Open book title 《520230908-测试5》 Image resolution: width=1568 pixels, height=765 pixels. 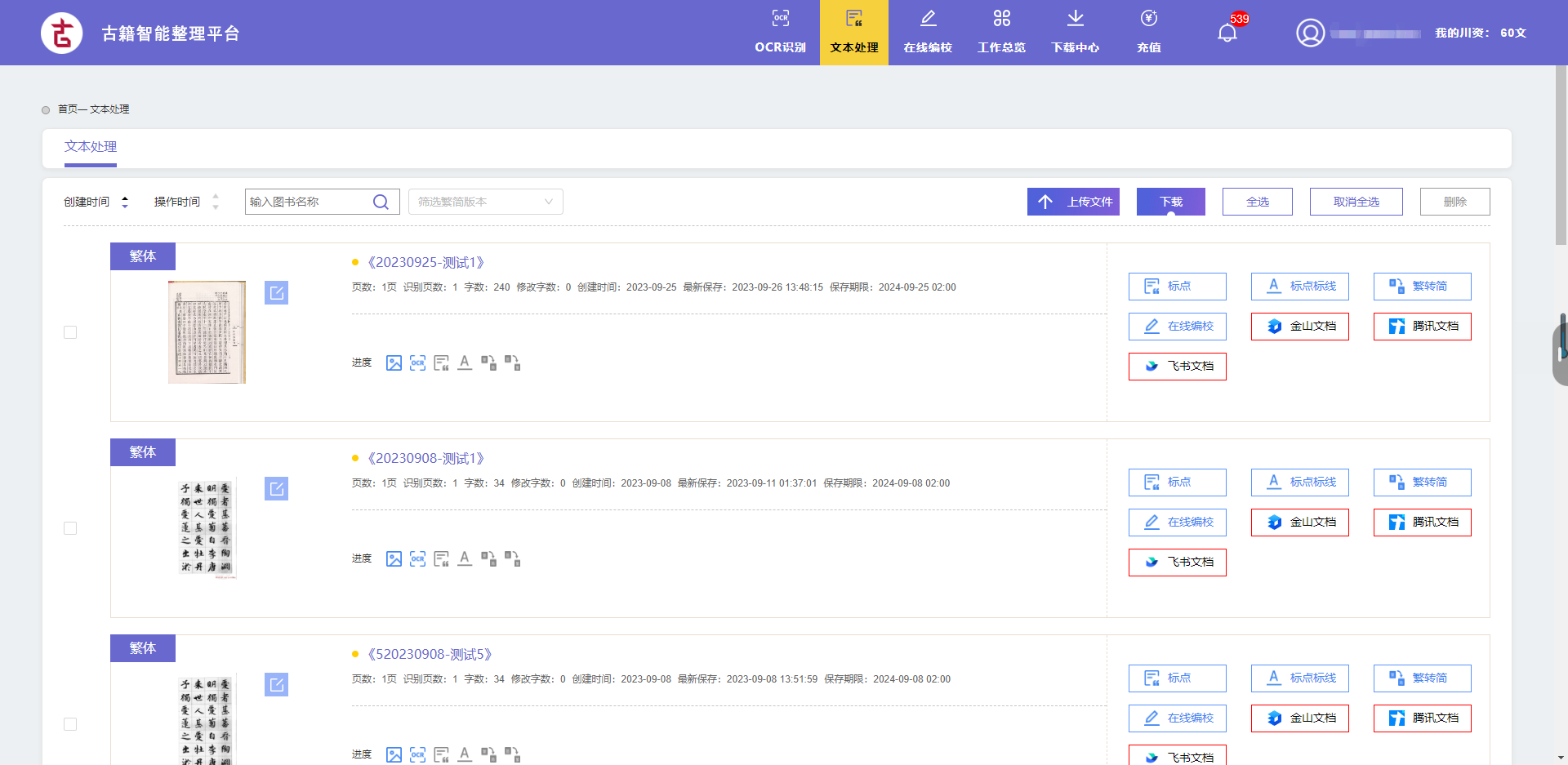click(430, 654)
